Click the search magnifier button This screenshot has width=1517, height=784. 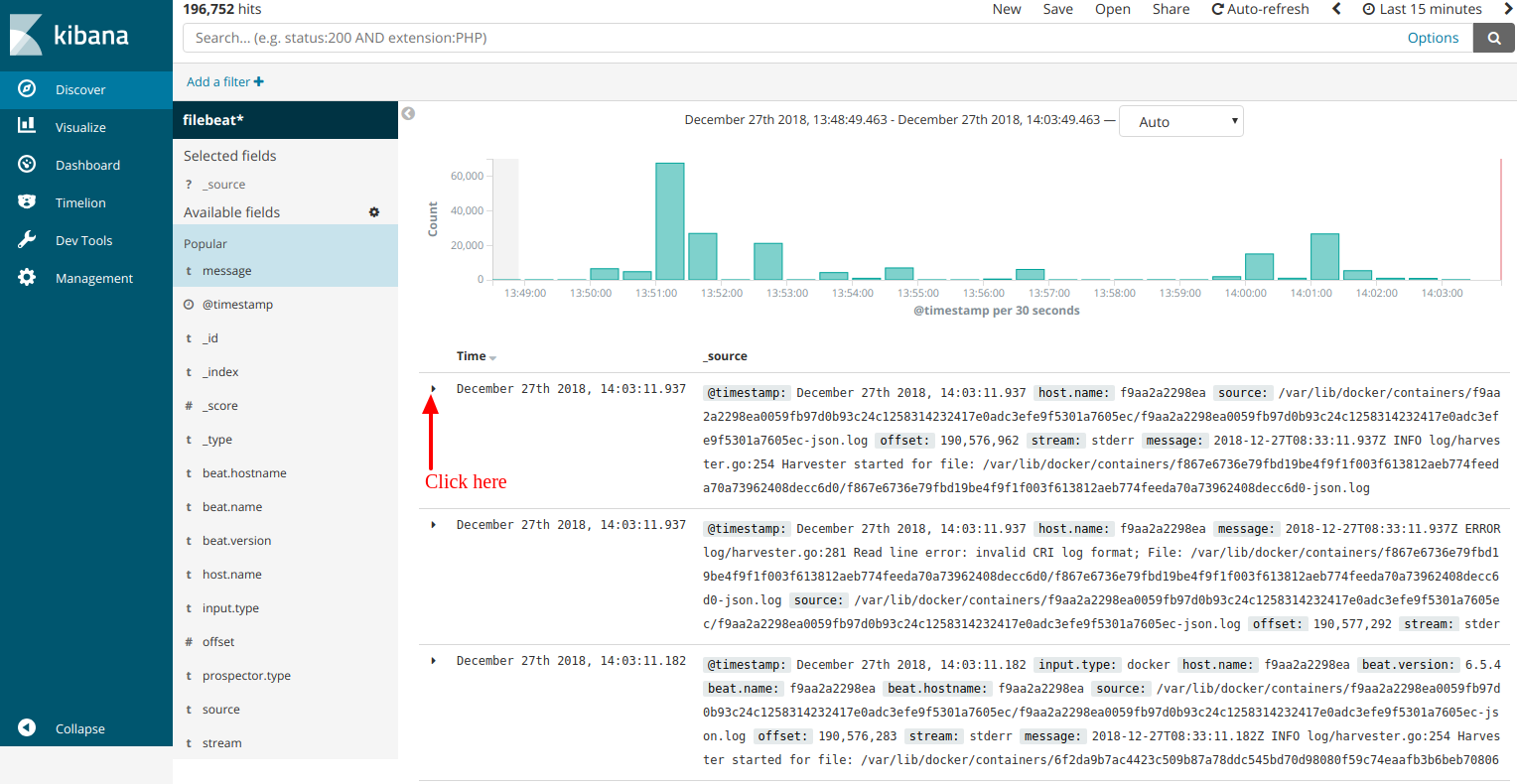tap(1494, 38)
